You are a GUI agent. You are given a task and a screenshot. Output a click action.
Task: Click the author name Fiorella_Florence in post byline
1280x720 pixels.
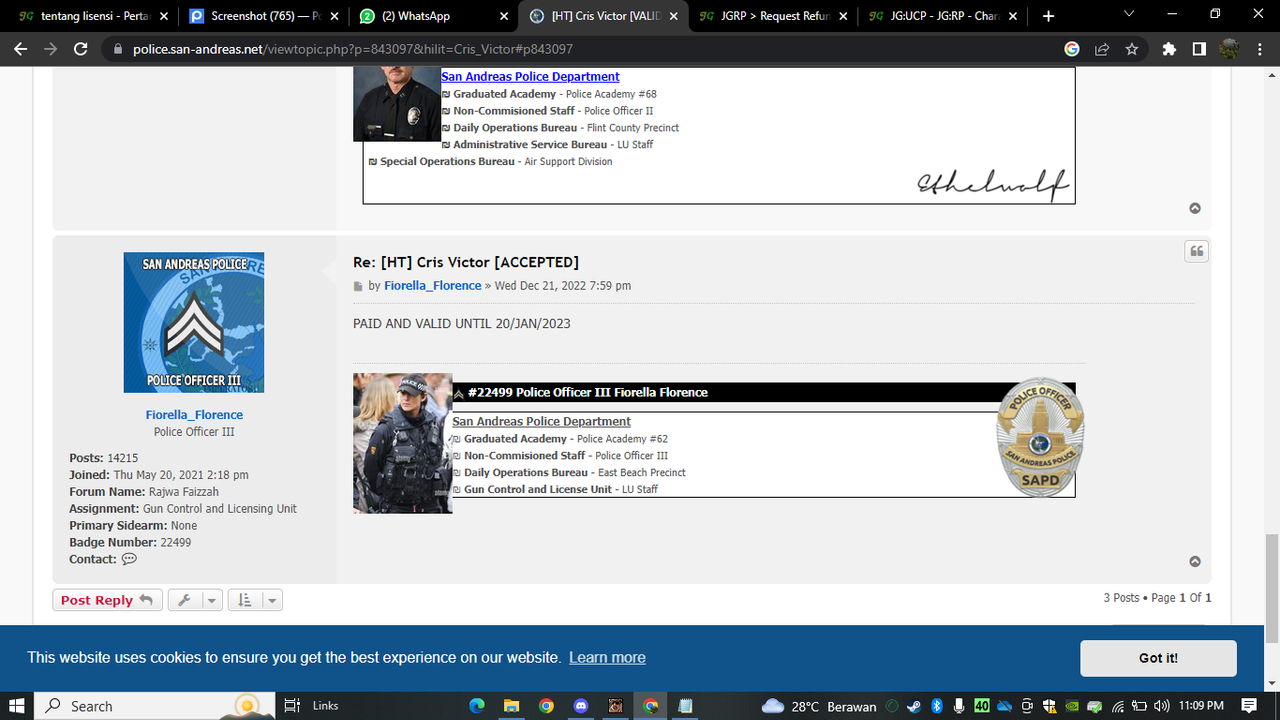point(433,285)
